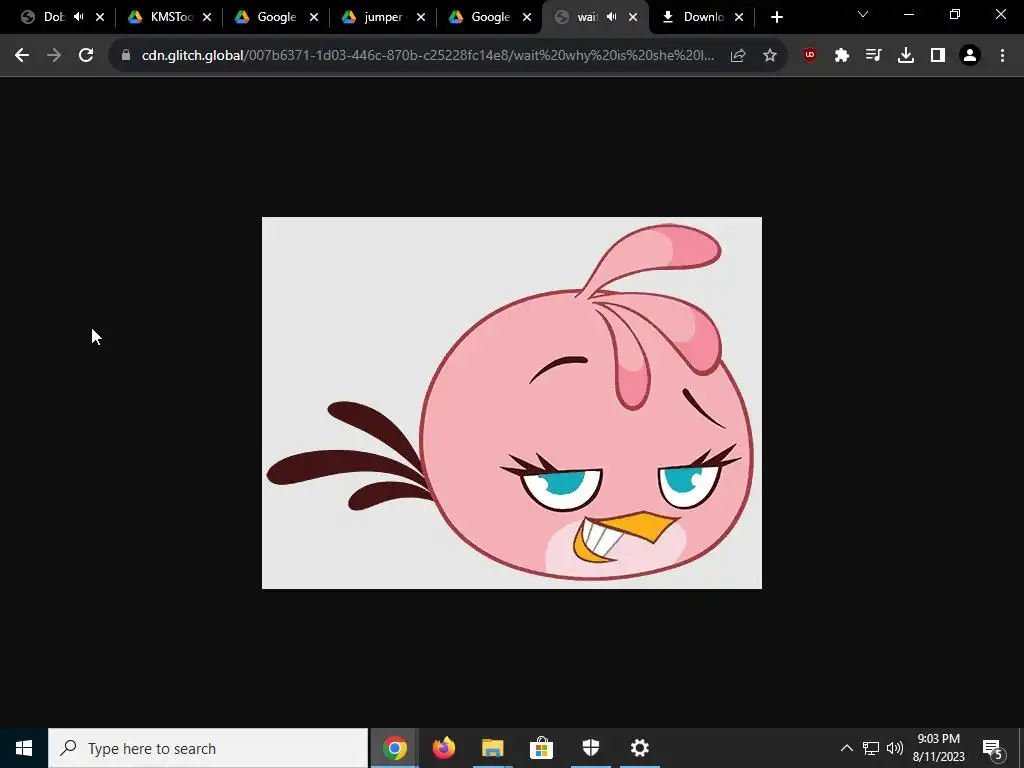Open the Chrome profile avatar
This screenshot has width=1024, height=768.
click(970, 56)
